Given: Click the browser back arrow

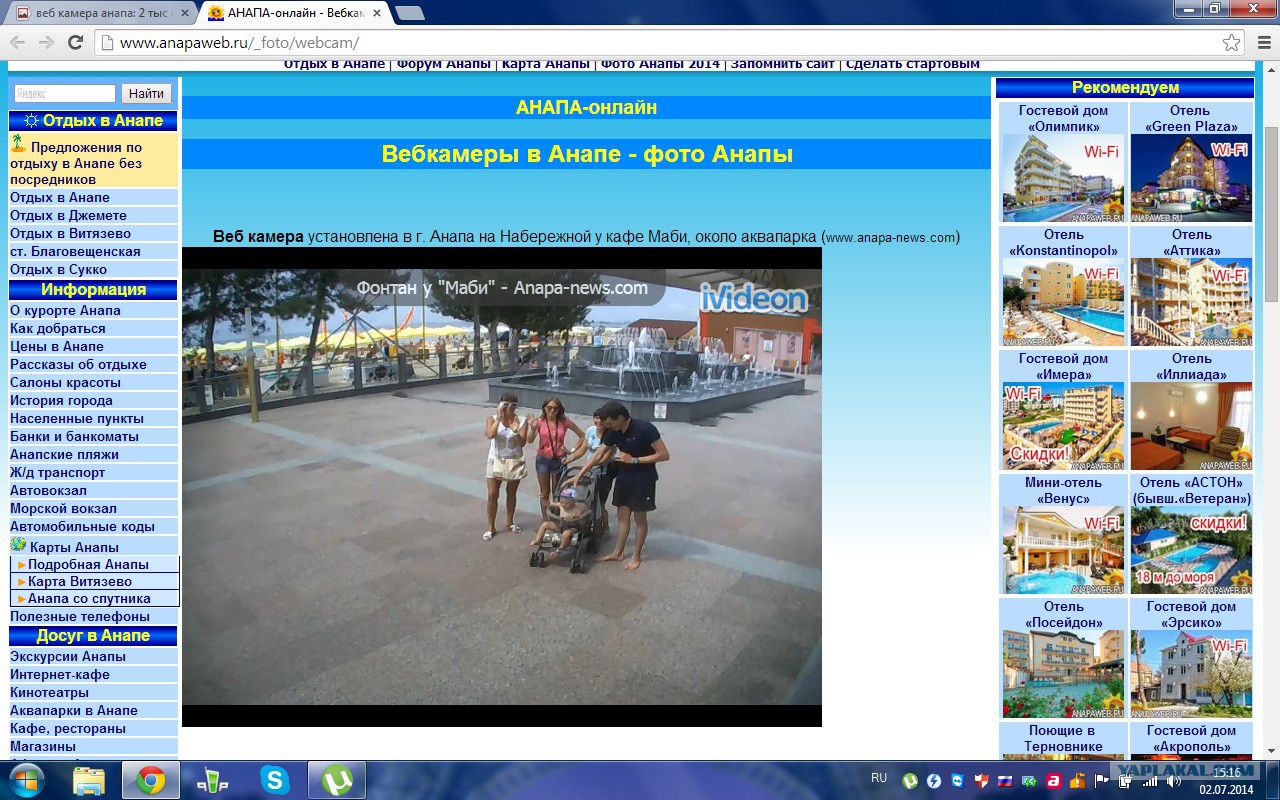Looking at the screenshot, I should (18, 42).
